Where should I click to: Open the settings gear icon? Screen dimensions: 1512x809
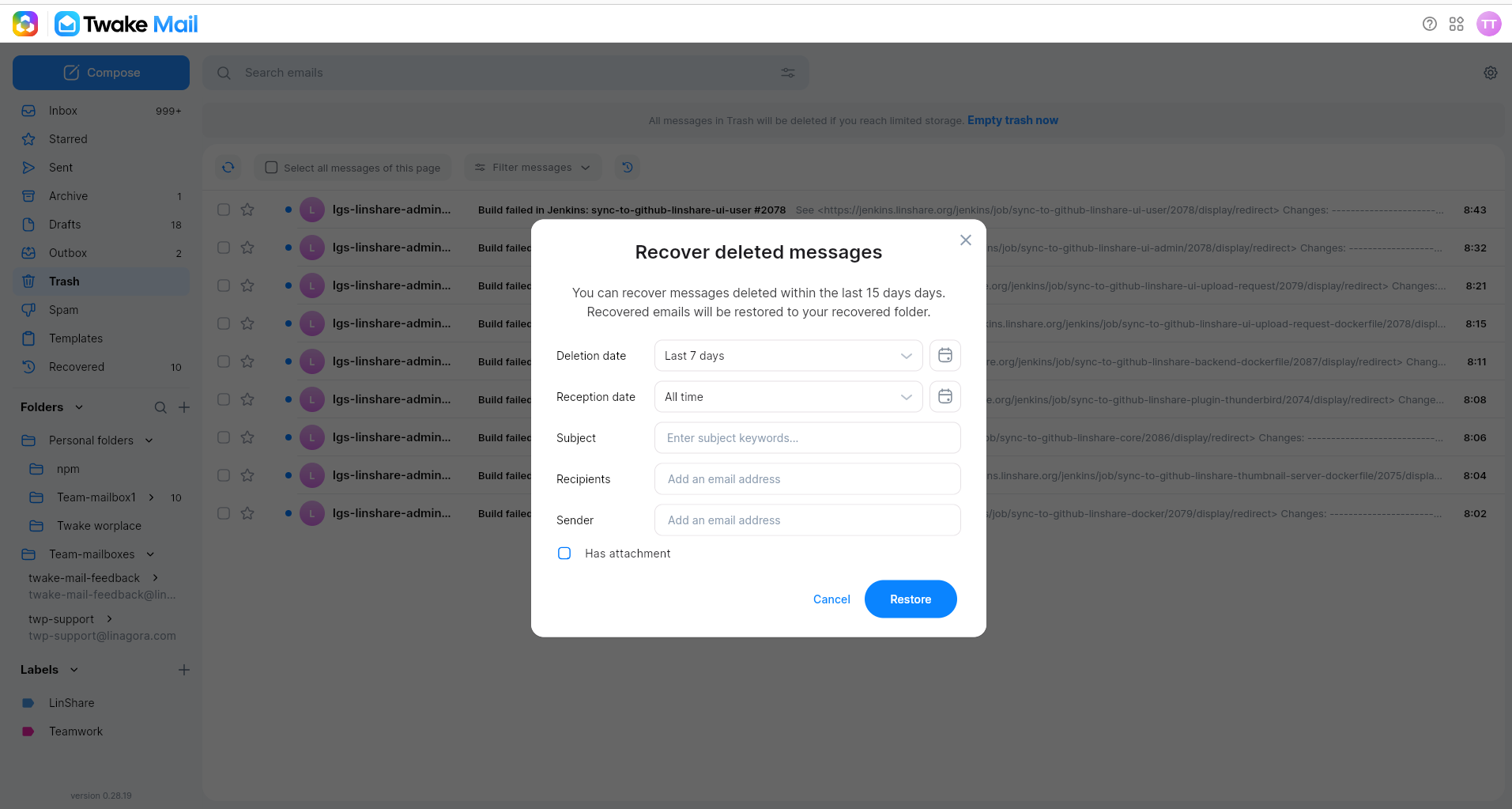coord(1491,73)
